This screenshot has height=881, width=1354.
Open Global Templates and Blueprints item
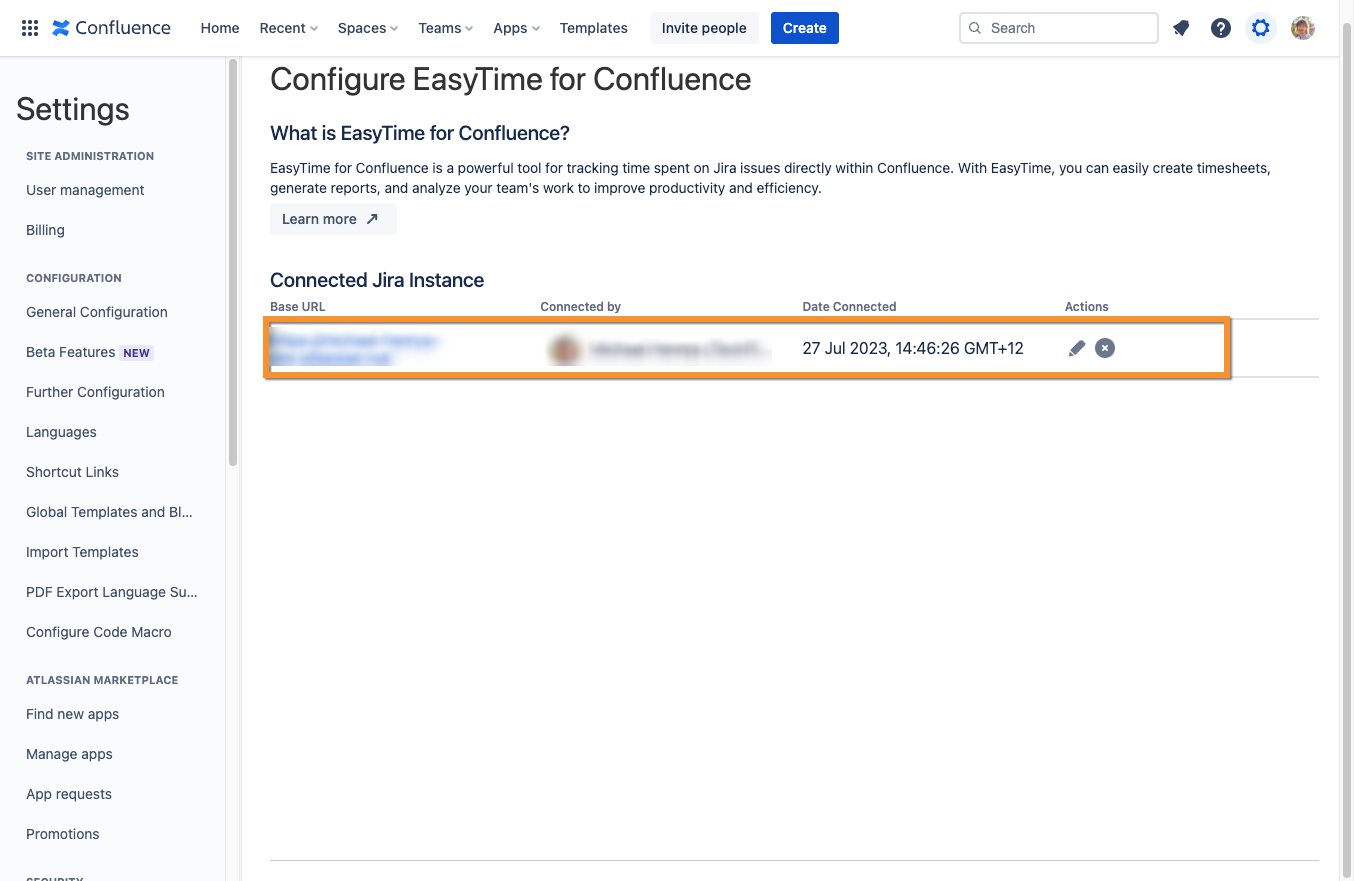[109, 512]
